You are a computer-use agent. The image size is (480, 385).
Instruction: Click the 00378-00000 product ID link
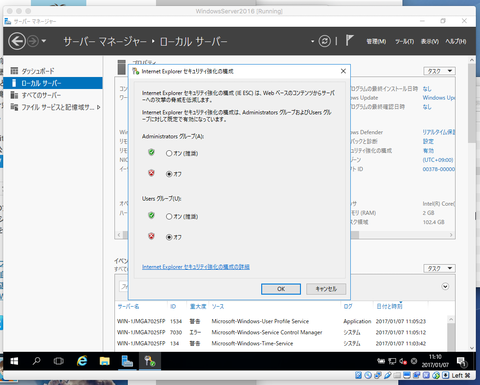tap(439, 169)
